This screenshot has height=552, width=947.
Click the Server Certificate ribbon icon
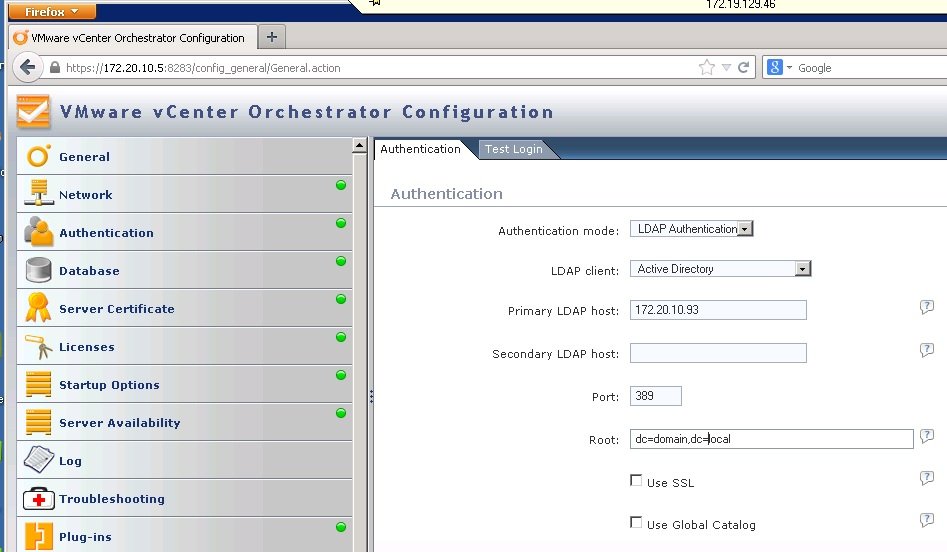coord(38,307)
